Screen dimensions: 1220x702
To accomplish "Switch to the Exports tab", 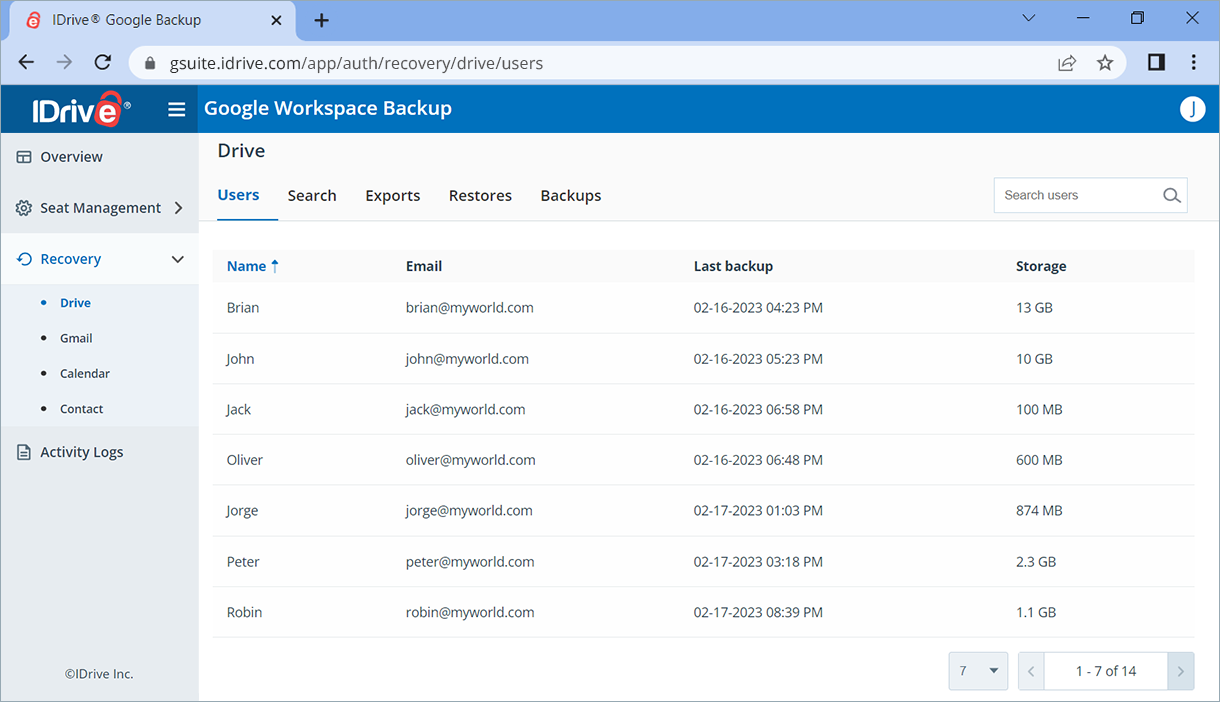I will coord(393,196).
